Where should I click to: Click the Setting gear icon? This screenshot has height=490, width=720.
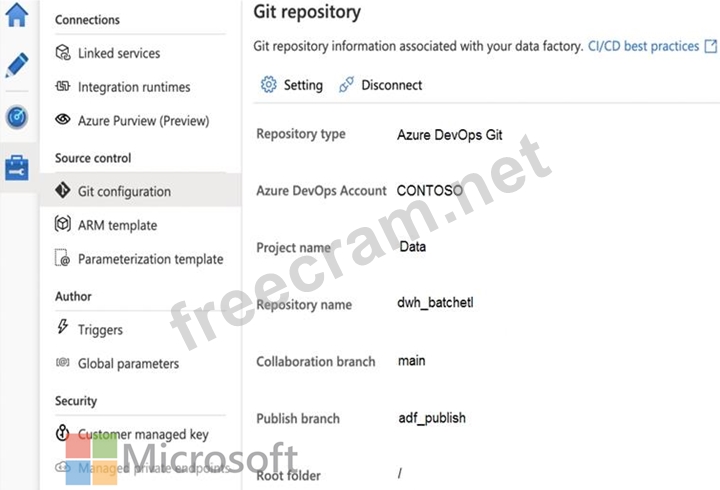pyautogui.click(x=268, y=85)
